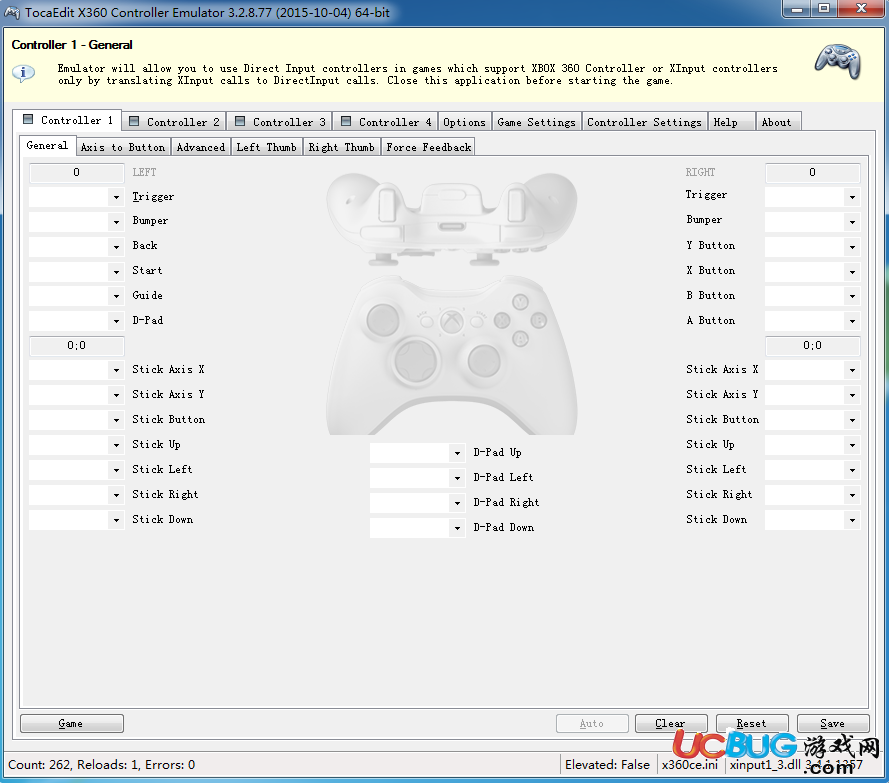This screenshot has width=889, height=783.
Task: Open the Help tab
Action: (x=731, y=122)
